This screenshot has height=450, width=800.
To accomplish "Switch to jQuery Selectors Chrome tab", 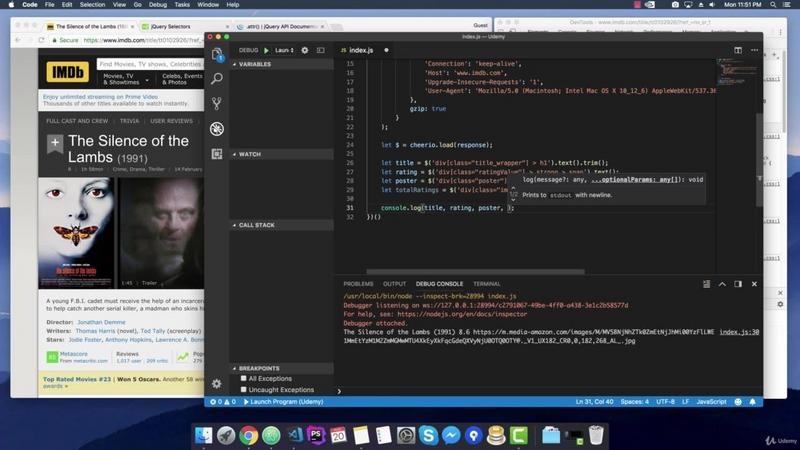I will tap(184, 27).
